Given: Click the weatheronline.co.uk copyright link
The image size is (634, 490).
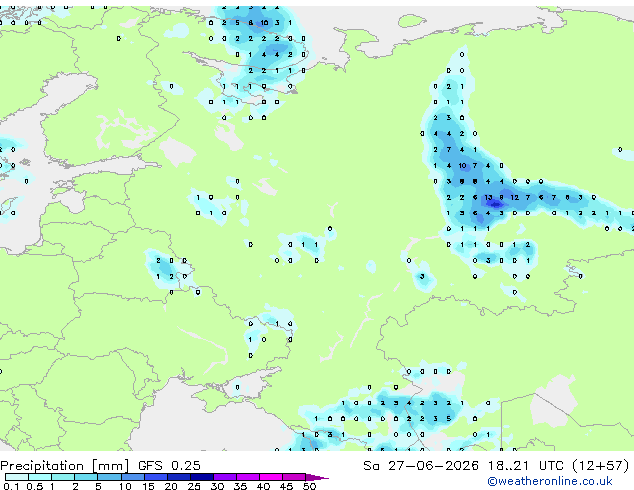Looking at the screenshot, I should [549, 481].
